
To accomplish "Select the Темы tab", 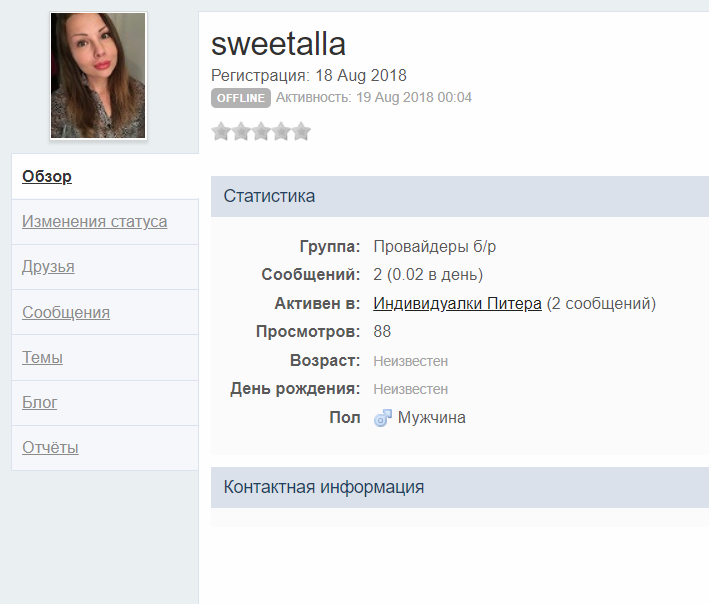I will (x=42, y=358).
